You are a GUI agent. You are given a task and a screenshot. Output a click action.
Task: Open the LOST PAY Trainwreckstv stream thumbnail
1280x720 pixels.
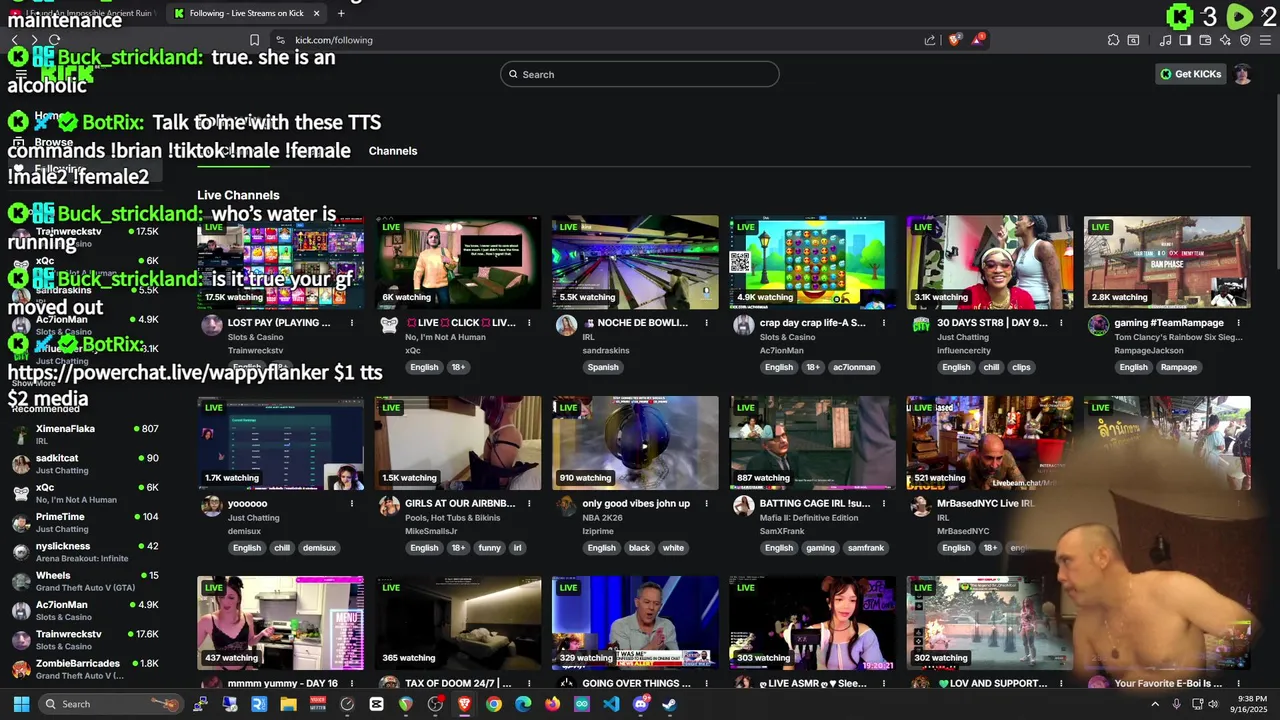pyautogui.click(x=281, y=262)
